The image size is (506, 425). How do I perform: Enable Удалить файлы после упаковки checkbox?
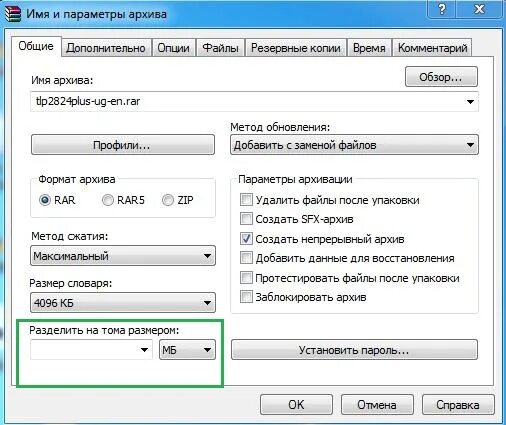tap(246, 200)
